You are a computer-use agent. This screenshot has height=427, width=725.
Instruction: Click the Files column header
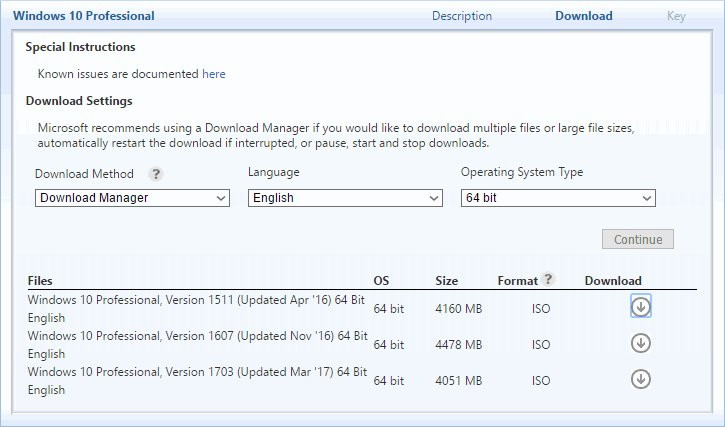(x=40, y=281)
